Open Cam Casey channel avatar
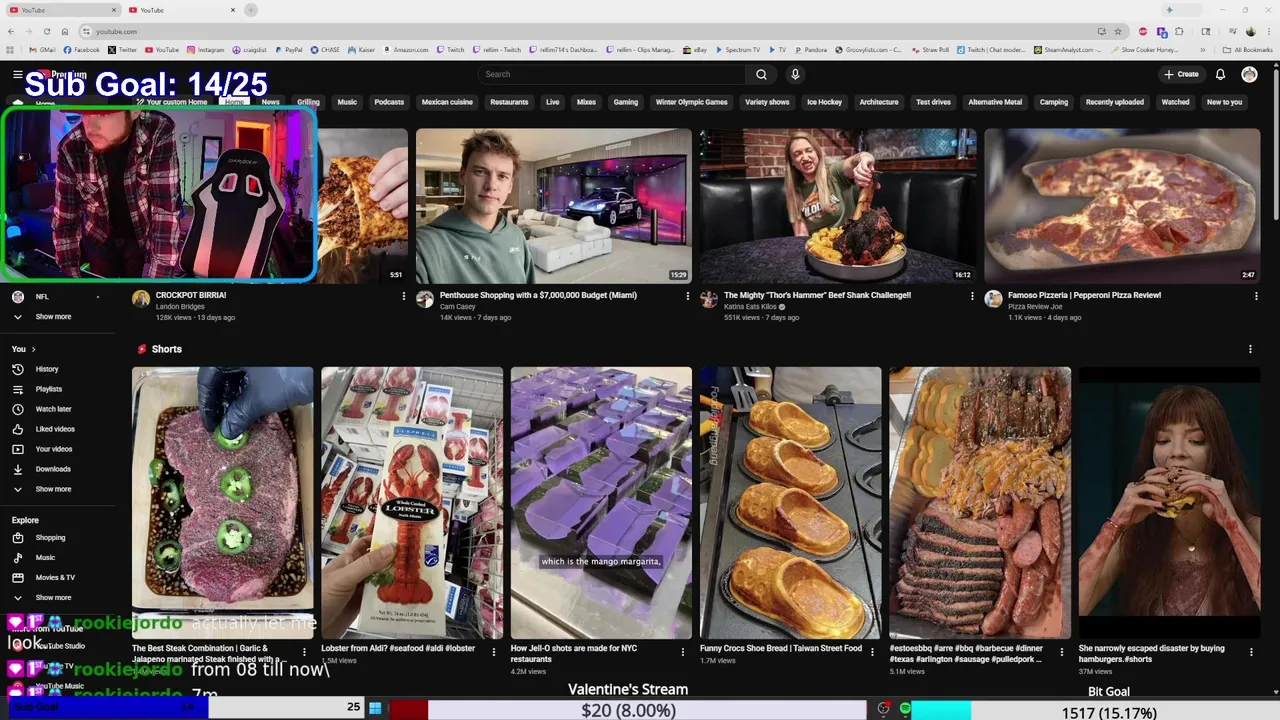The width and height of the screenshot is (1280, 720). [x=425, y=299]
